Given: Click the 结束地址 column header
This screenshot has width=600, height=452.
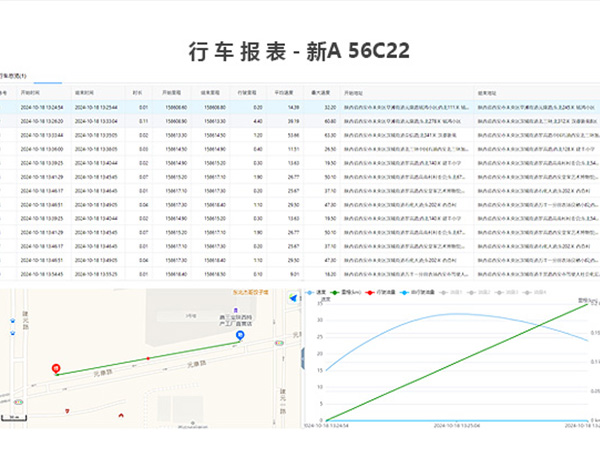Looking at the screenshot, I should [x=487, y=93].
